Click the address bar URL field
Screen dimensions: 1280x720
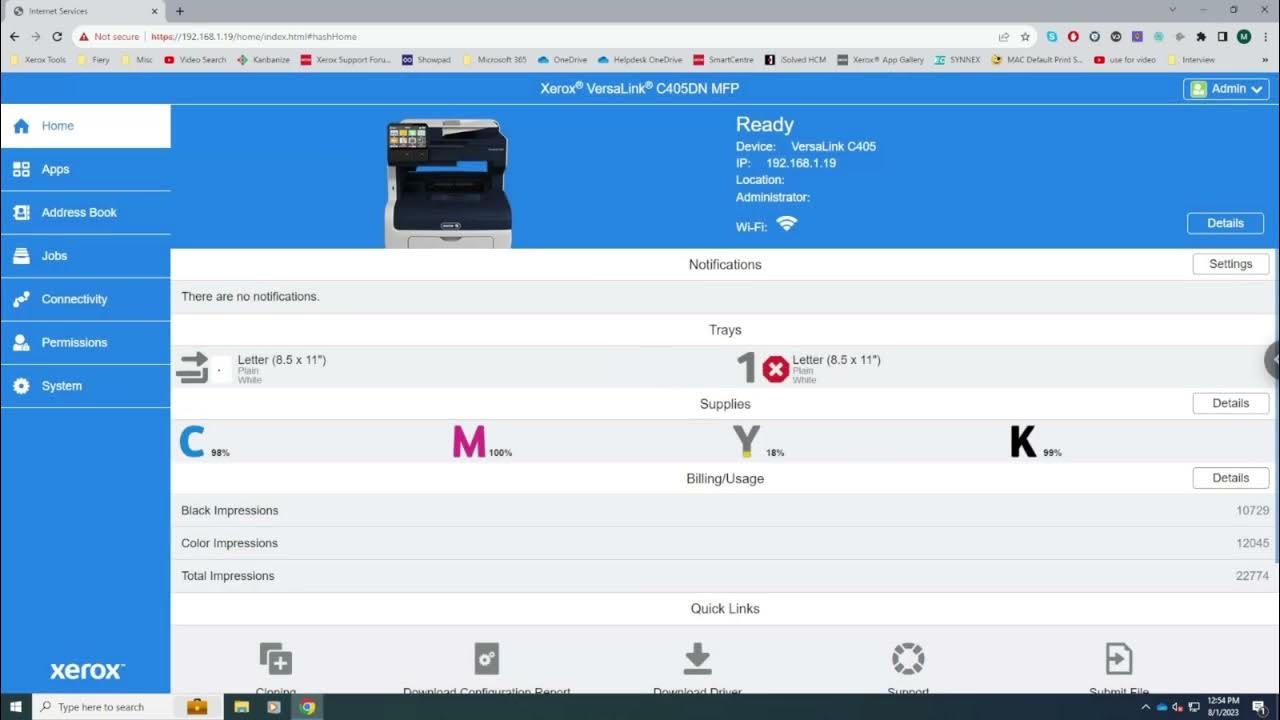570,36
